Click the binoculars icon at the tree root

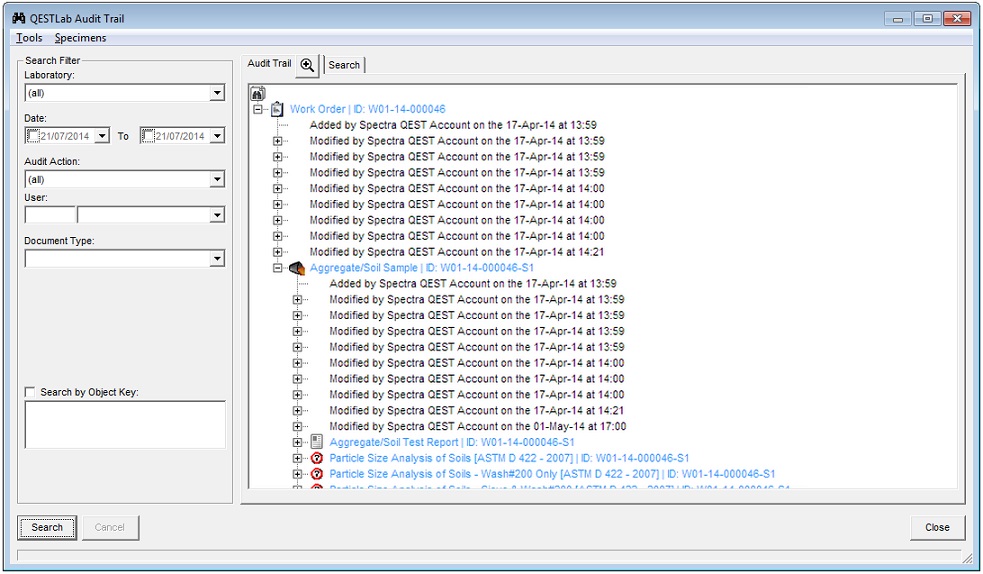pyautogui.click(x=257, y=93)
